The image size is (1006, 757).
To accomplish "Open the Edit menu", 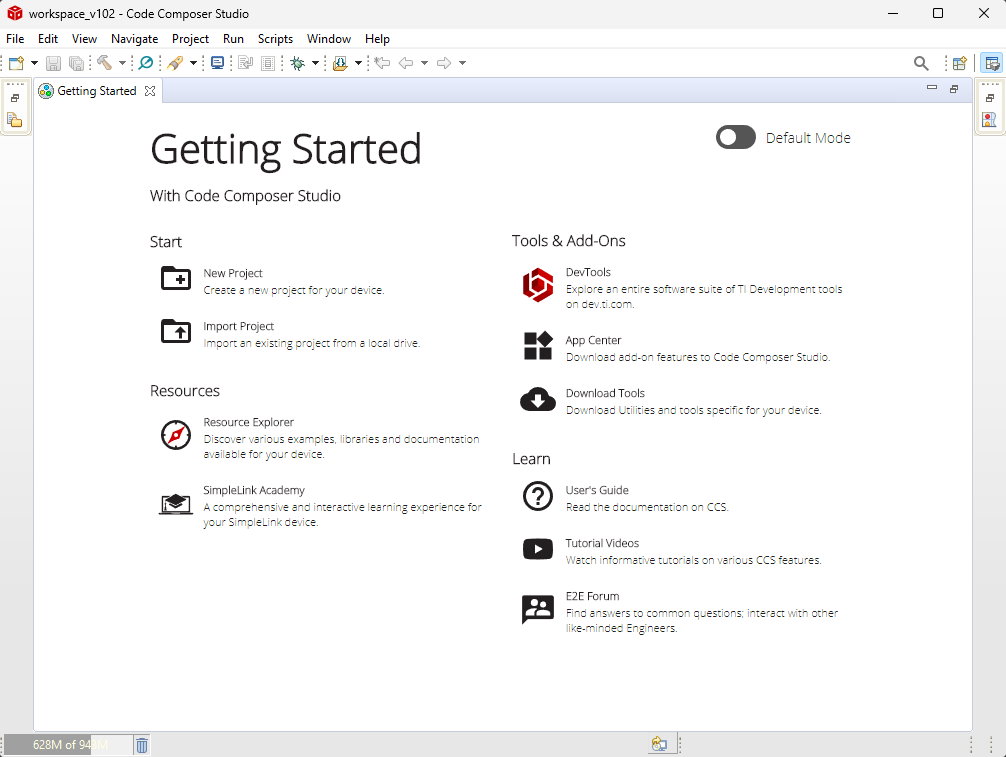I will (47, 38).
